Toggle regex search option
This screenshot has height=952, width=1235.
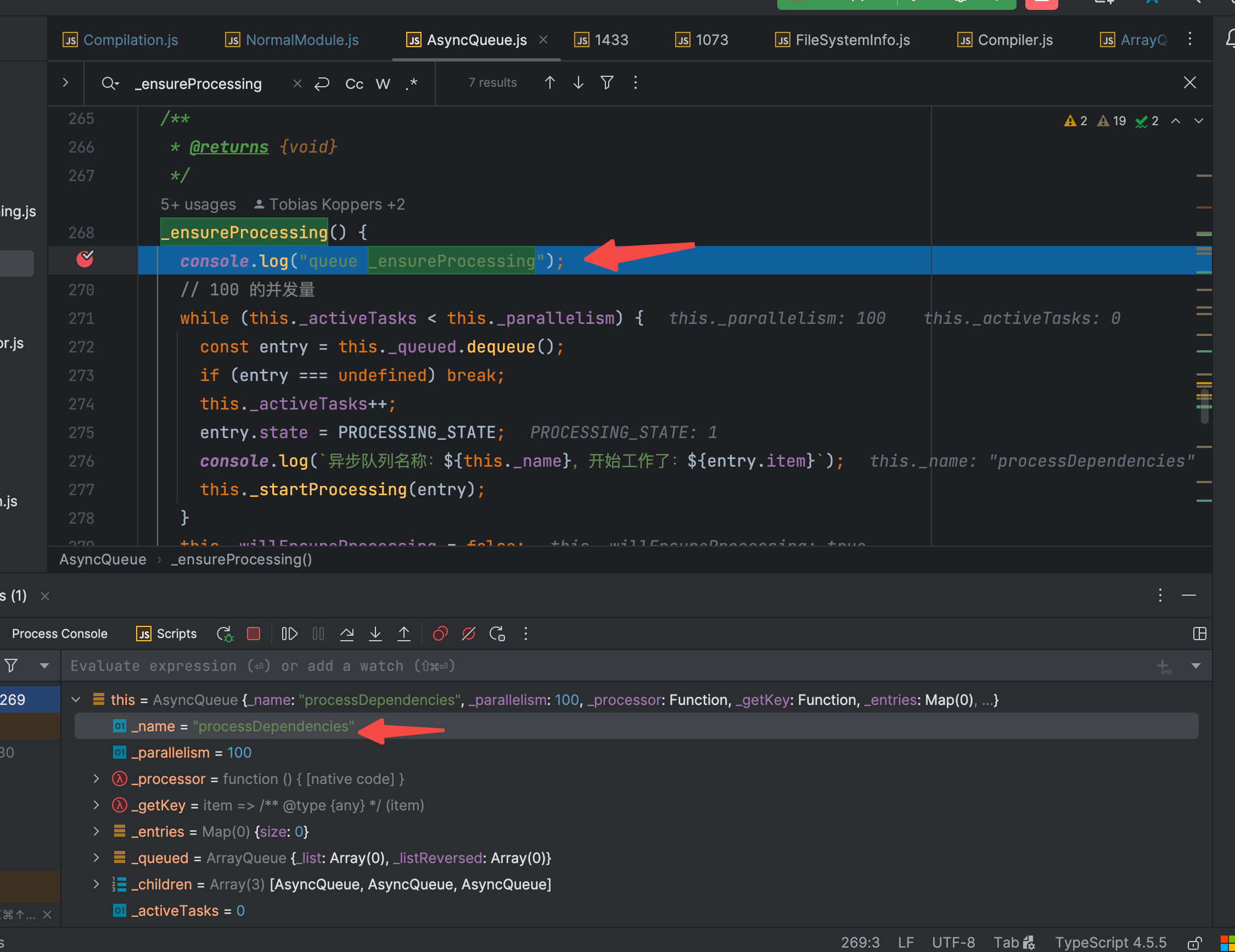coord(412,83)
